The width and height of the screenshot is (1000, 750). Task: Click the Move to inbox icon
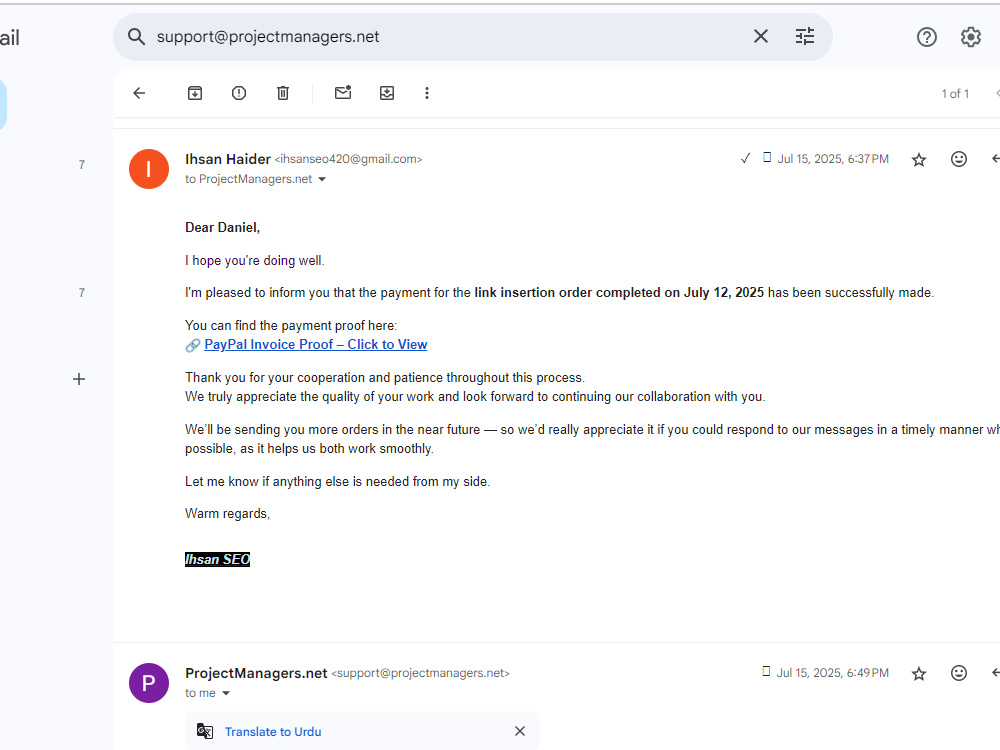click(x=386, y=93)
